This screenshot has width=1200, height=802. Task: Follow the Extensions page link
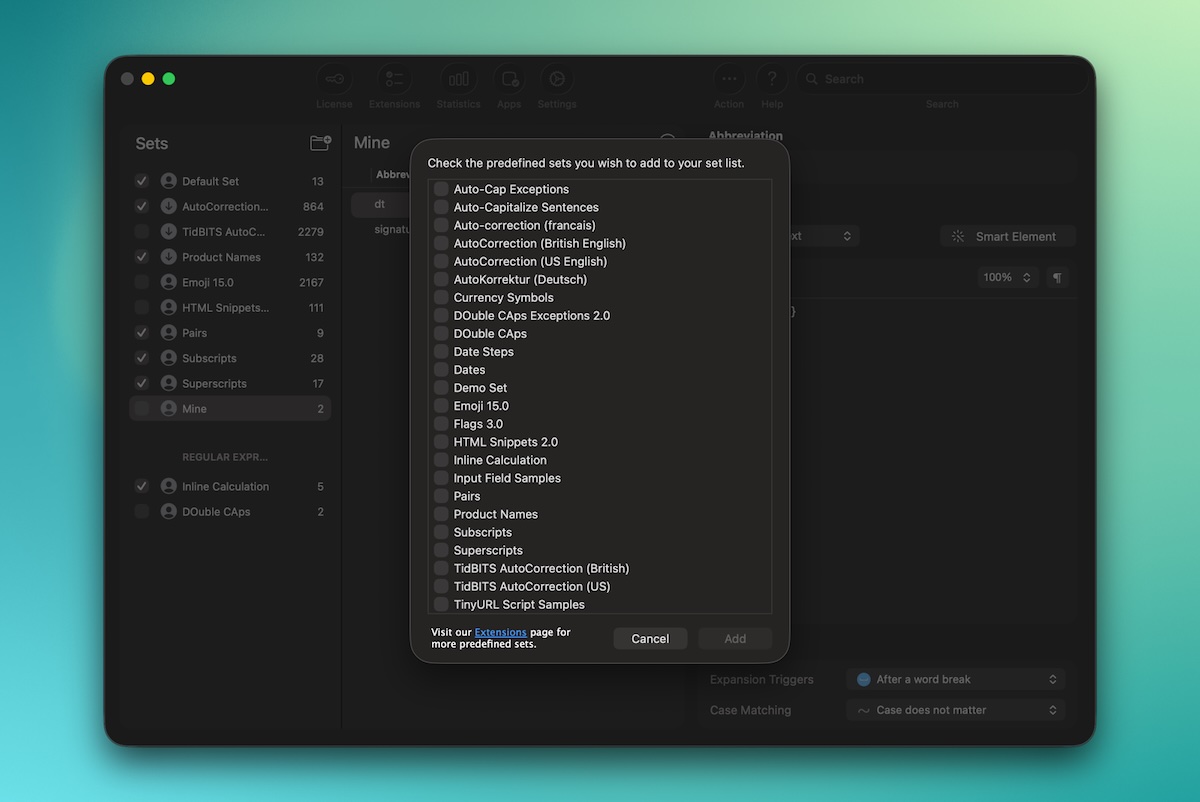pos(500,633)
